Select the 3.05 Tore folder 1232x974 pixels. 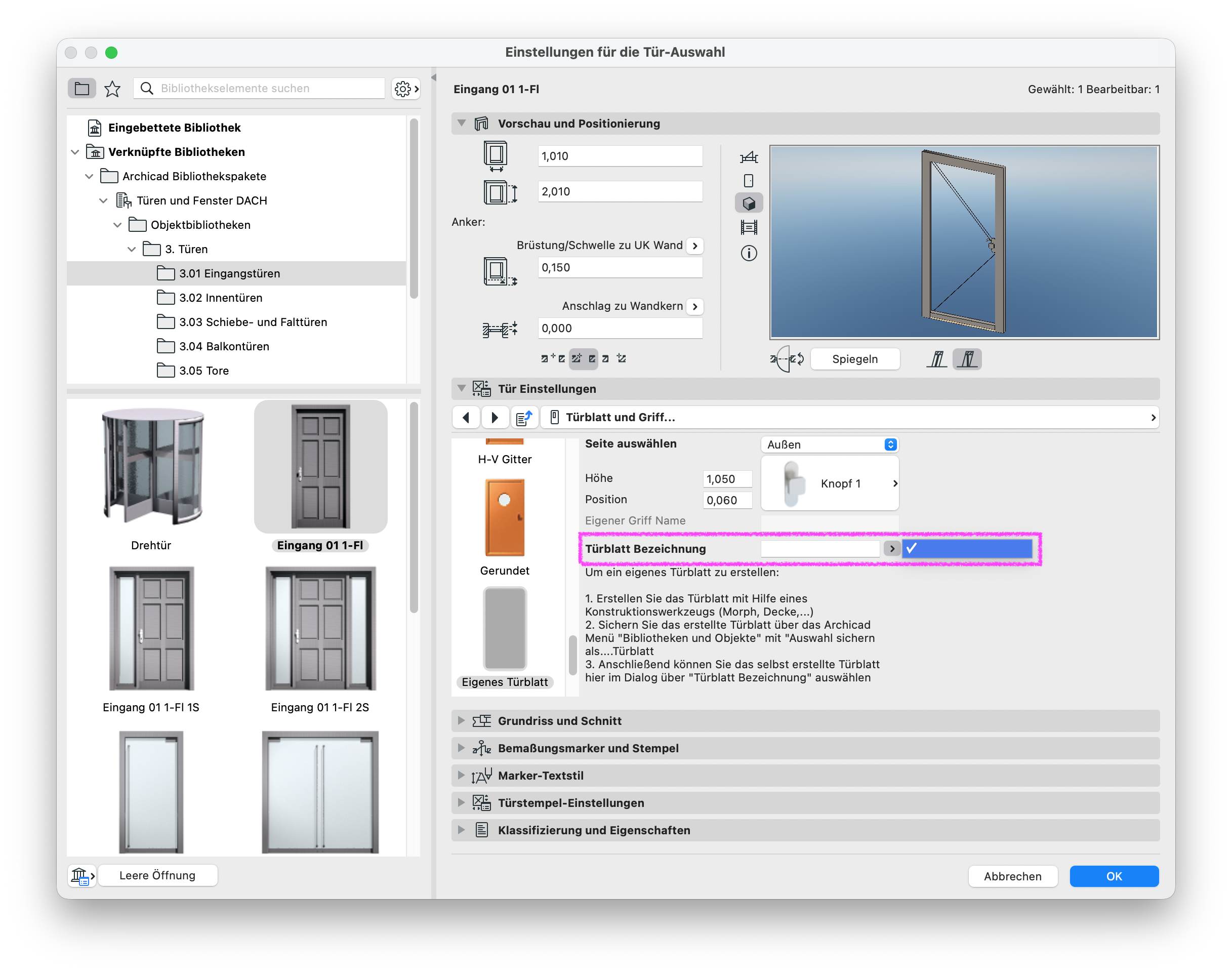point(236,371)
